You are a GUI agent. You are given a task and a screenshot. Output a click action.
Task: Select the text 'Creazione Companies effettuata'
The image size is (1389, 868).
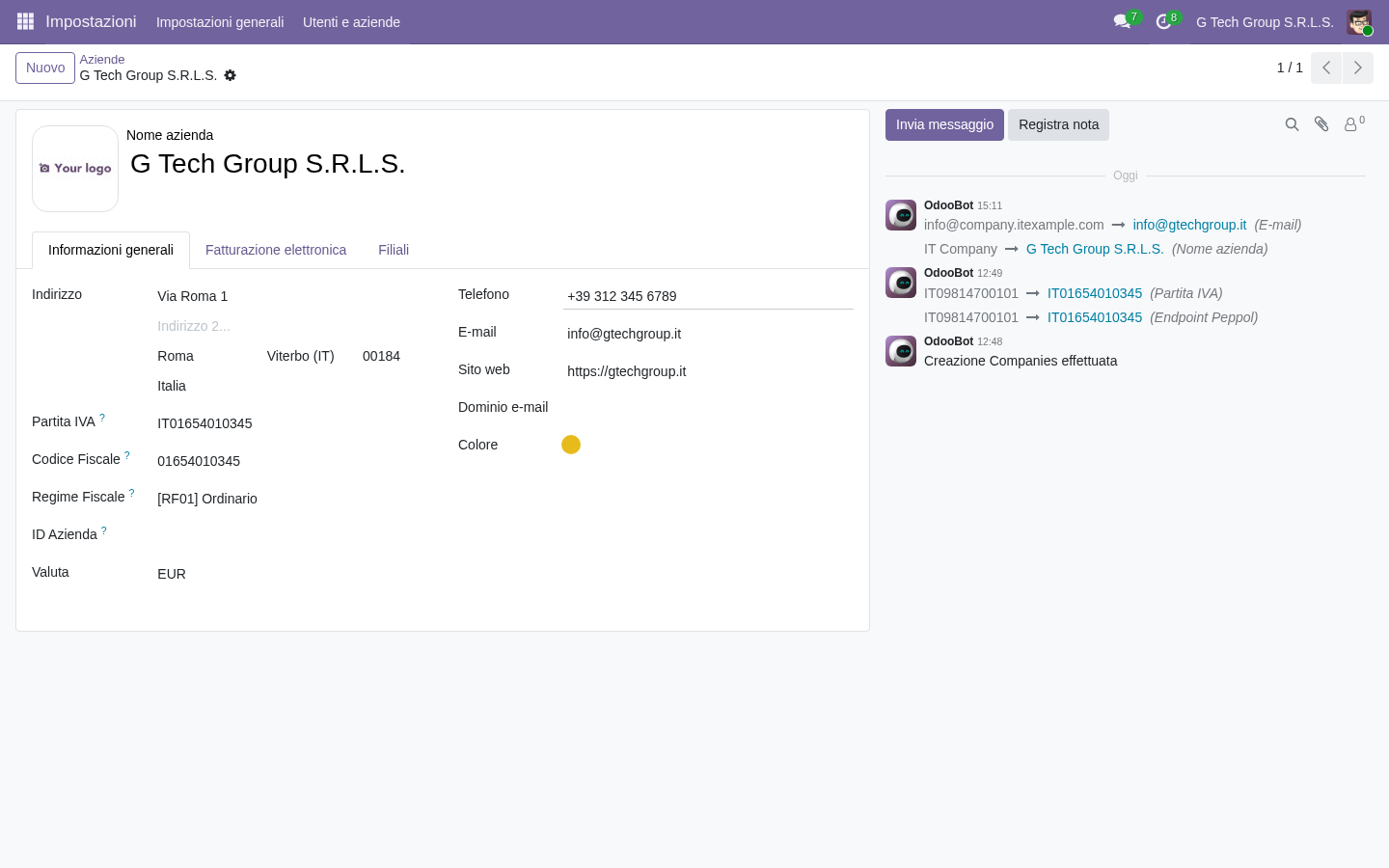(1021, 361)
